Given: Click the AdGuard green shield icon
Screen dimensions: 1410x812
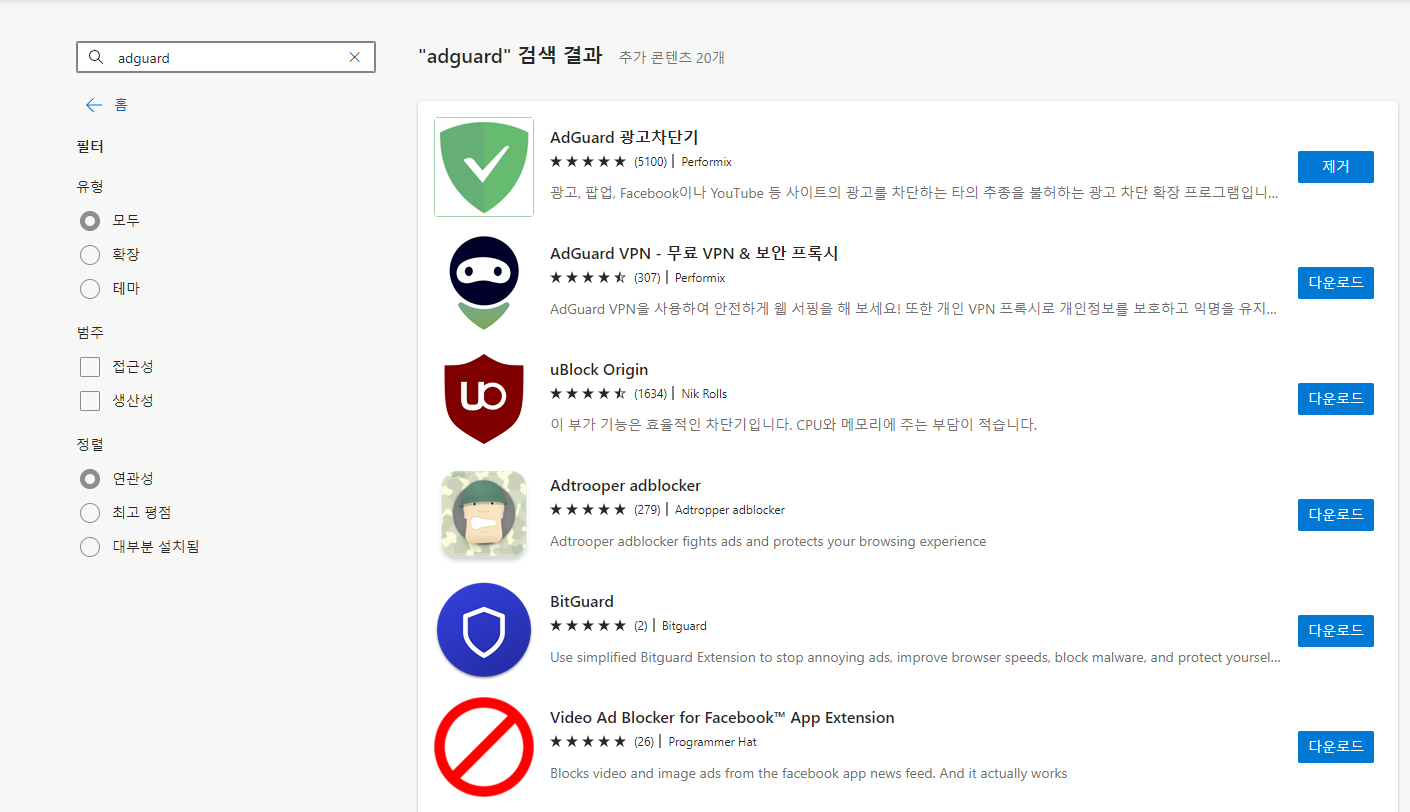Looking at the screenshot, I should 484,167.
